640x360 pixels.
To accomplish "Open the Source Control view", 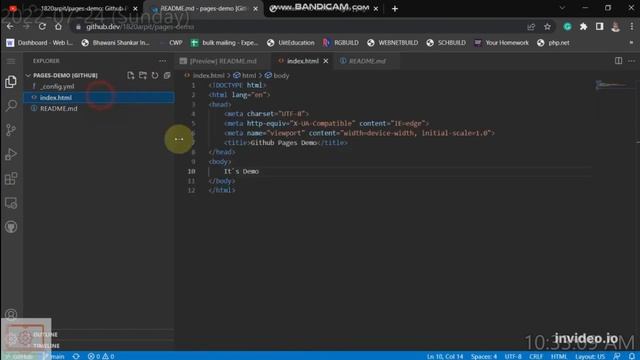I will [11, 130].
